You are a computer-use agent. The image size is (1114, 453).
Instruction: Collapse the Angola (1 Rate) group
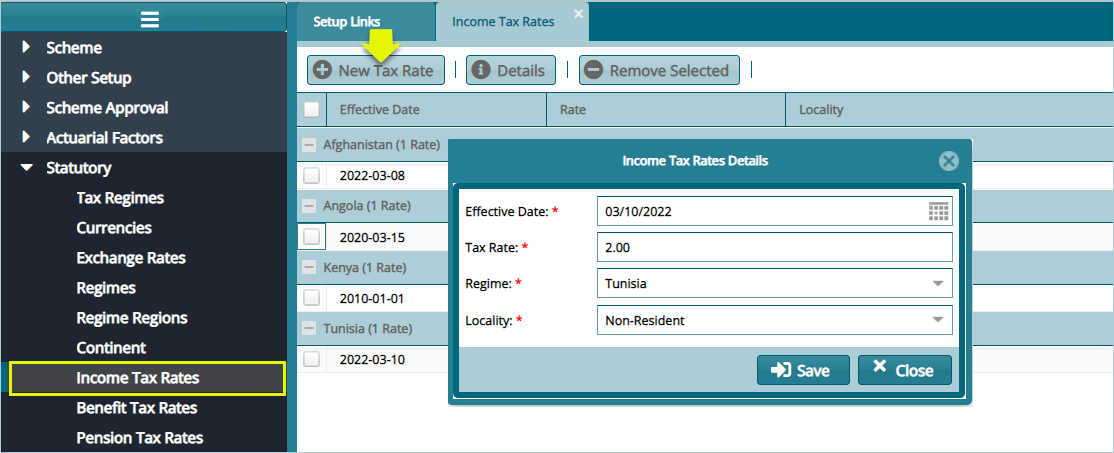tap(309, 206)
